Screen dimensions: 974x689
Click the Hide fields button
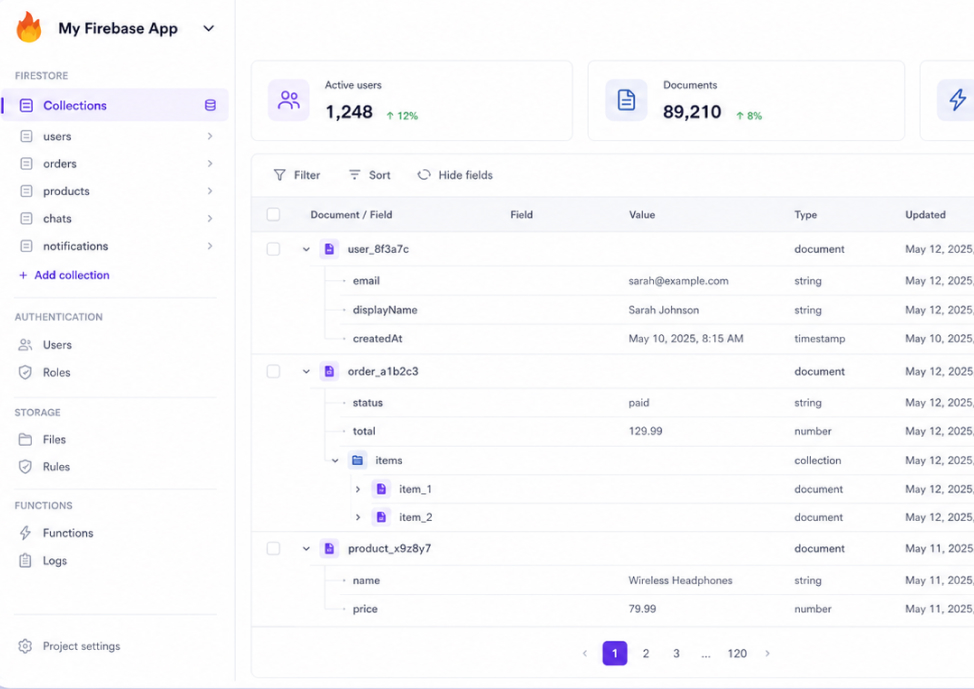455,175
